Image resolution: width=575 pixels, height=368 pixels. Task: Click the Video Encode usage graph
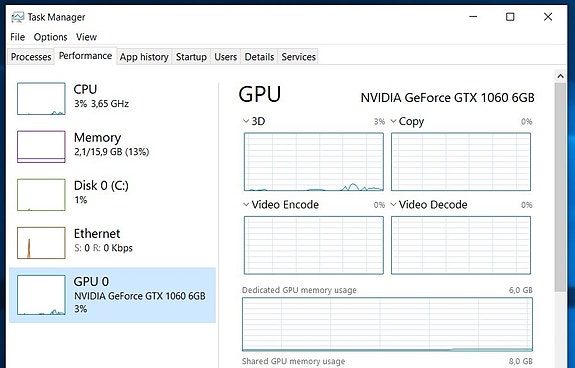tap(314, 245)
